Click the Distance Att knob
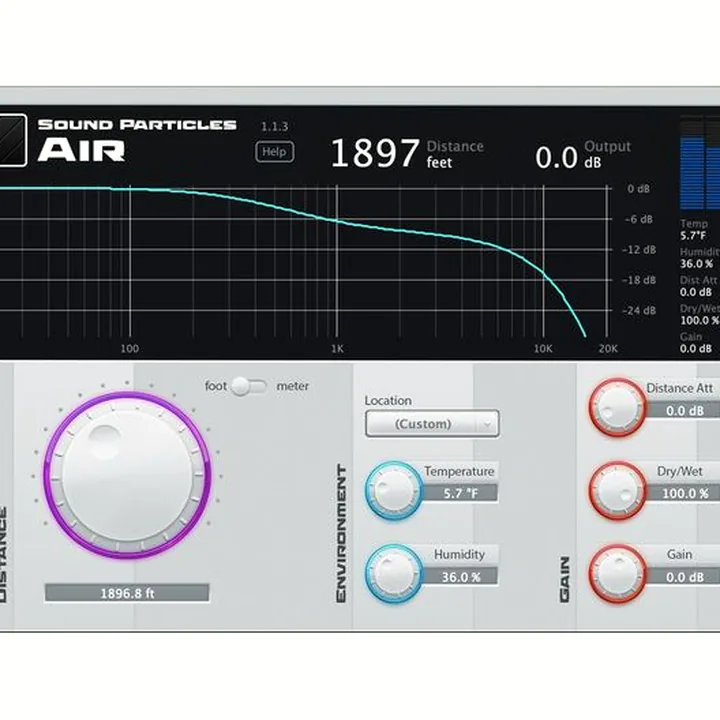 (618, 407)
